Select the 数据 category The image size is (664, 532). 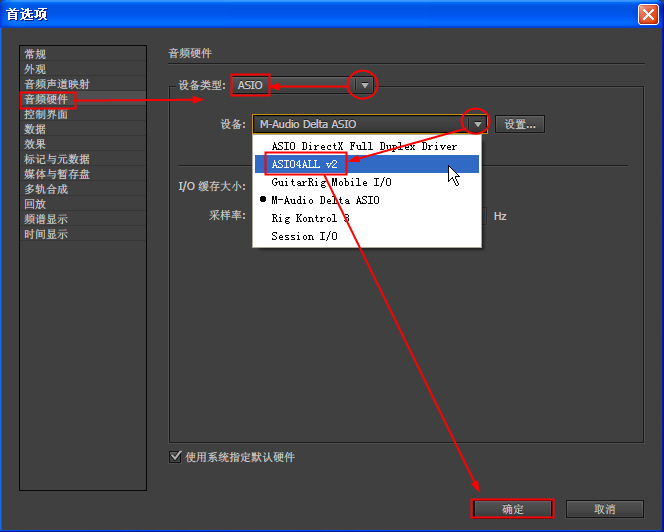tap(83, 129)
